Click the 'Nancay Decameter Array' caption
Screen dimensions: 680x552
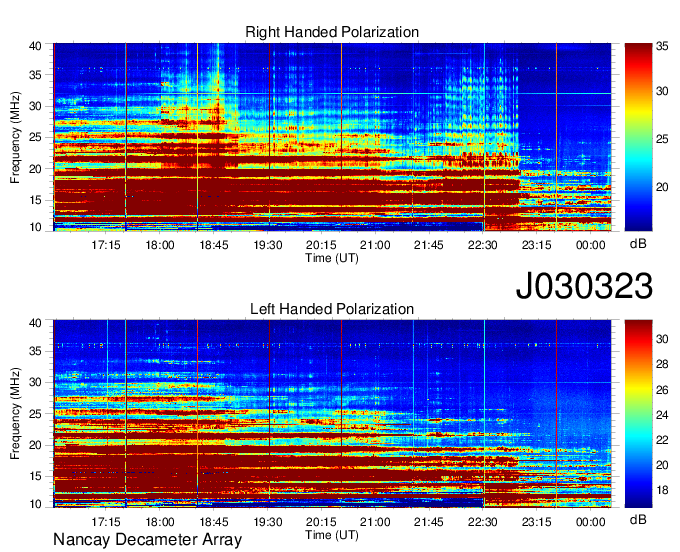147,540
